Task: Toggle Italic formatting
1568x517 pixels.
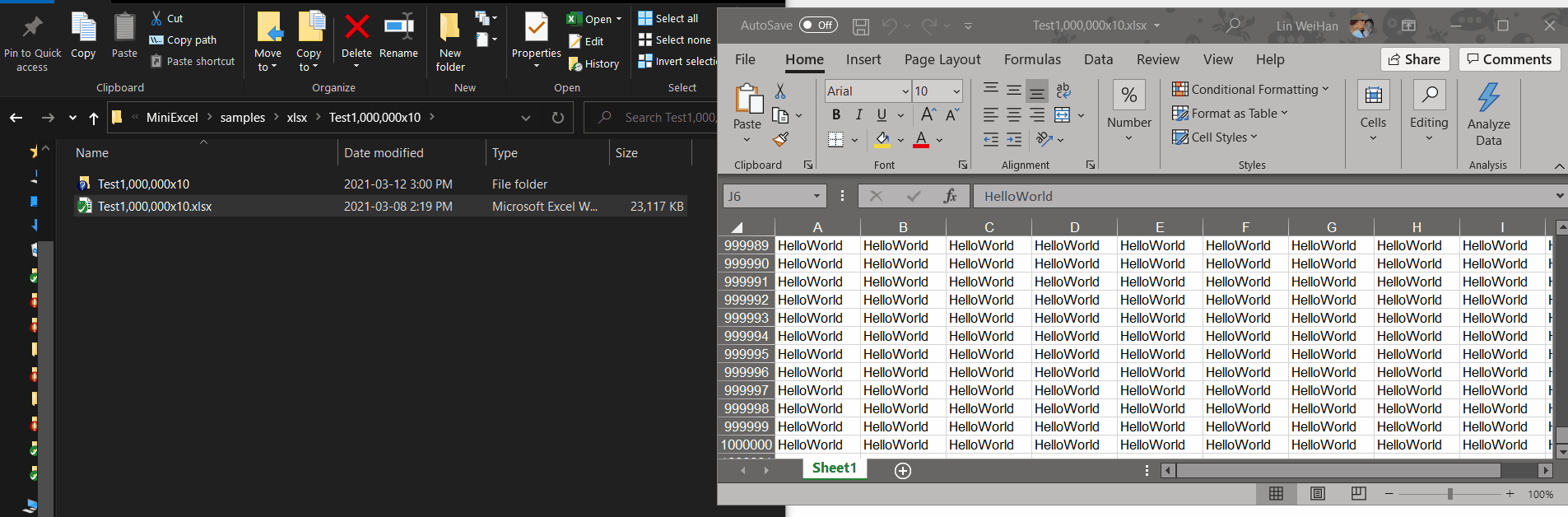Action: click(859, 114)
